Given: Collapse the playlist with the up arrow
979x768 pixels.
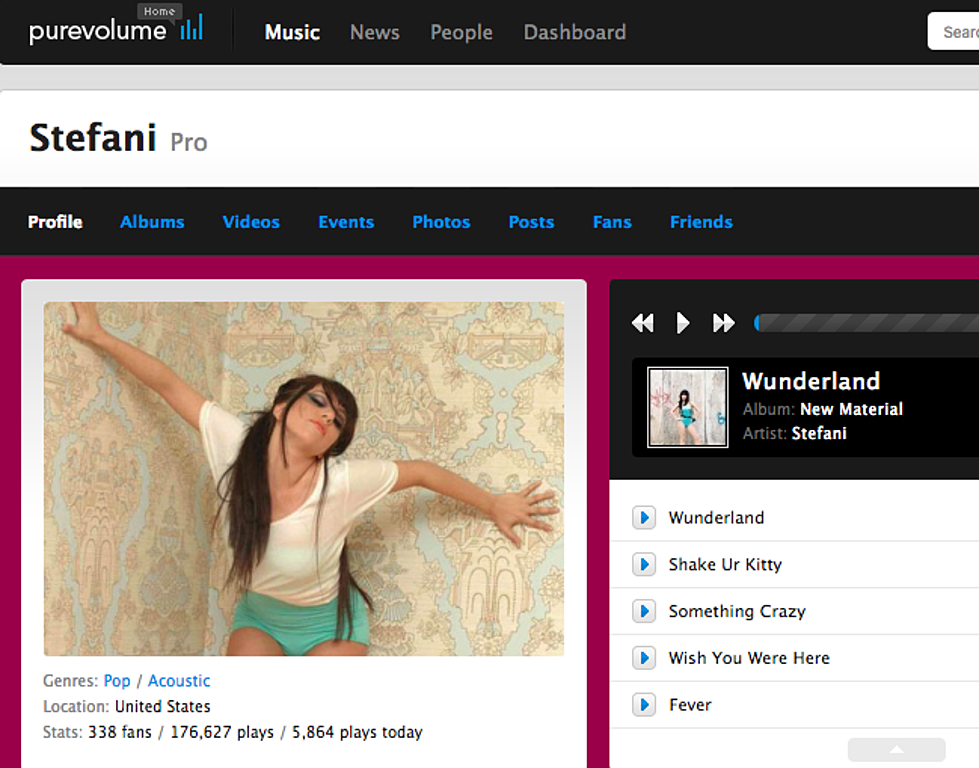Looking at the screenshot, I should pos(897,750).
